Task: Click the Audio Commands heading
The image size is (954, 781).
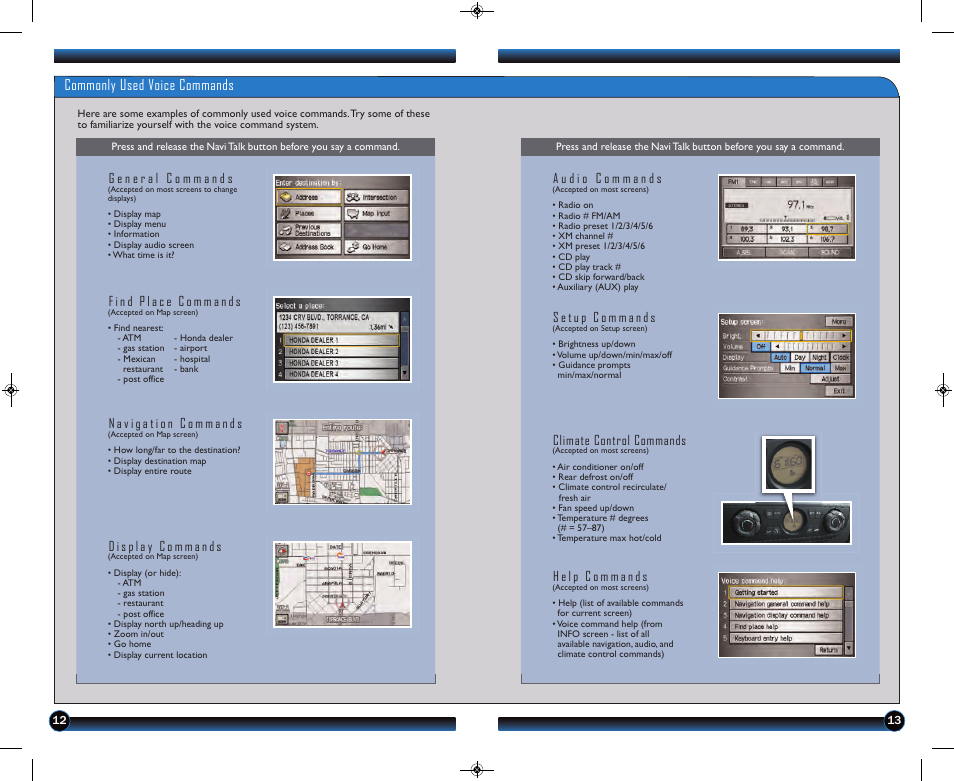Action: pos(607,178)
